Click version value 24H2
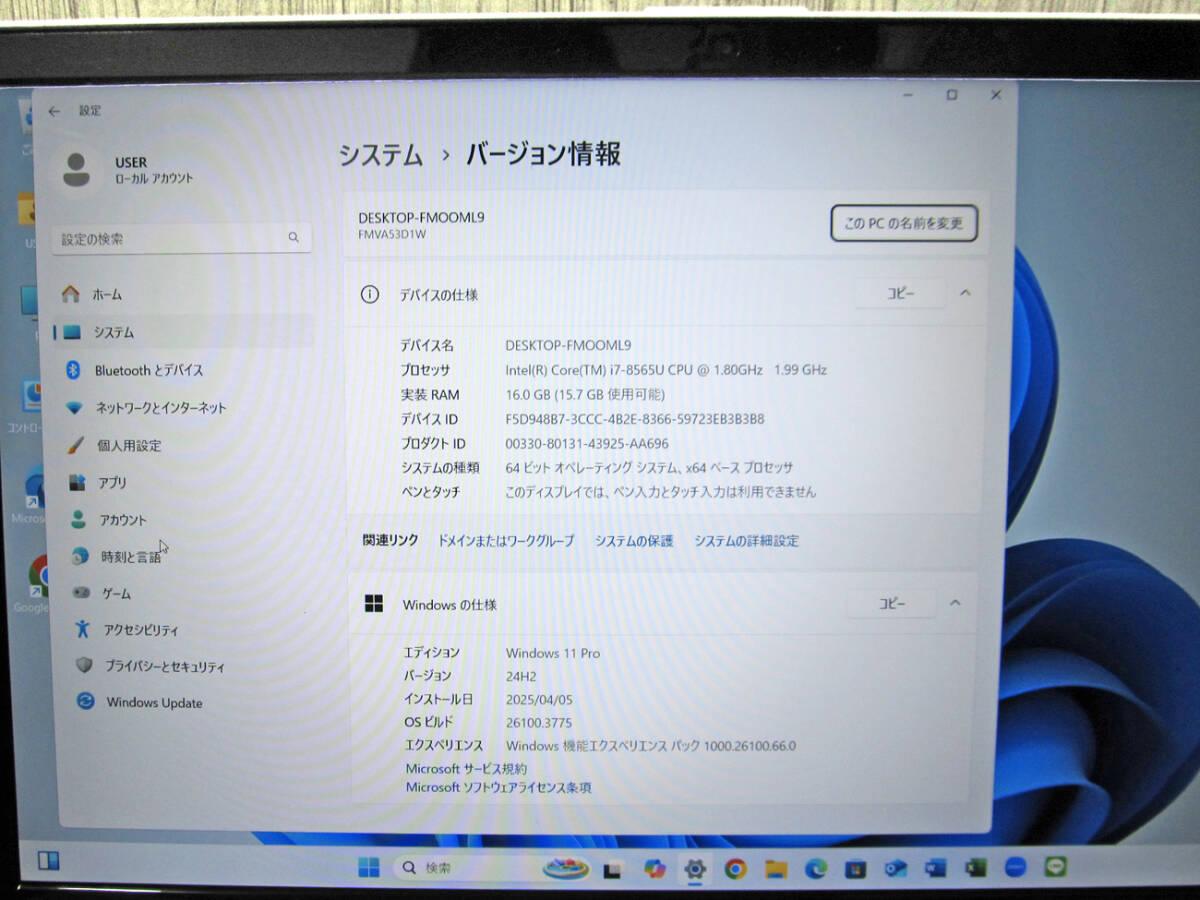The width and height of the screenshot is (1200, 900). tap(521, 676)
